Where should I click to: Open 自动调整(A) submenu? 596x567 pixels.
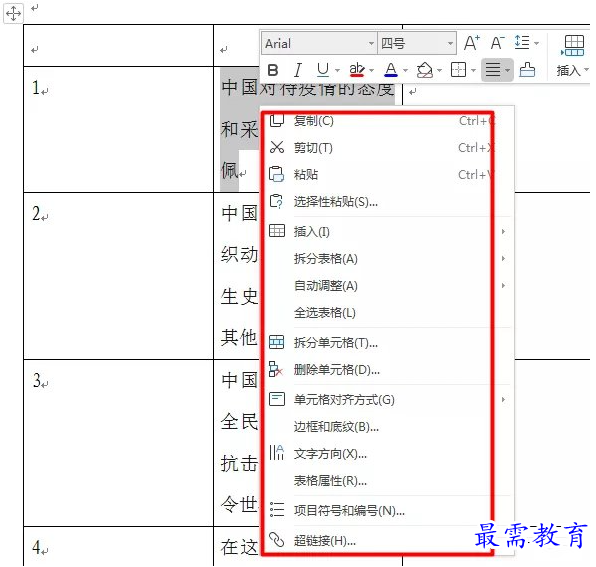[388, 285]
